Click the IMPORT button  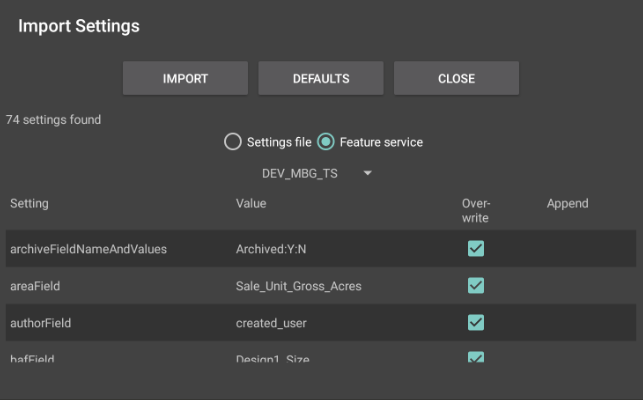click(x=185, y=79)
